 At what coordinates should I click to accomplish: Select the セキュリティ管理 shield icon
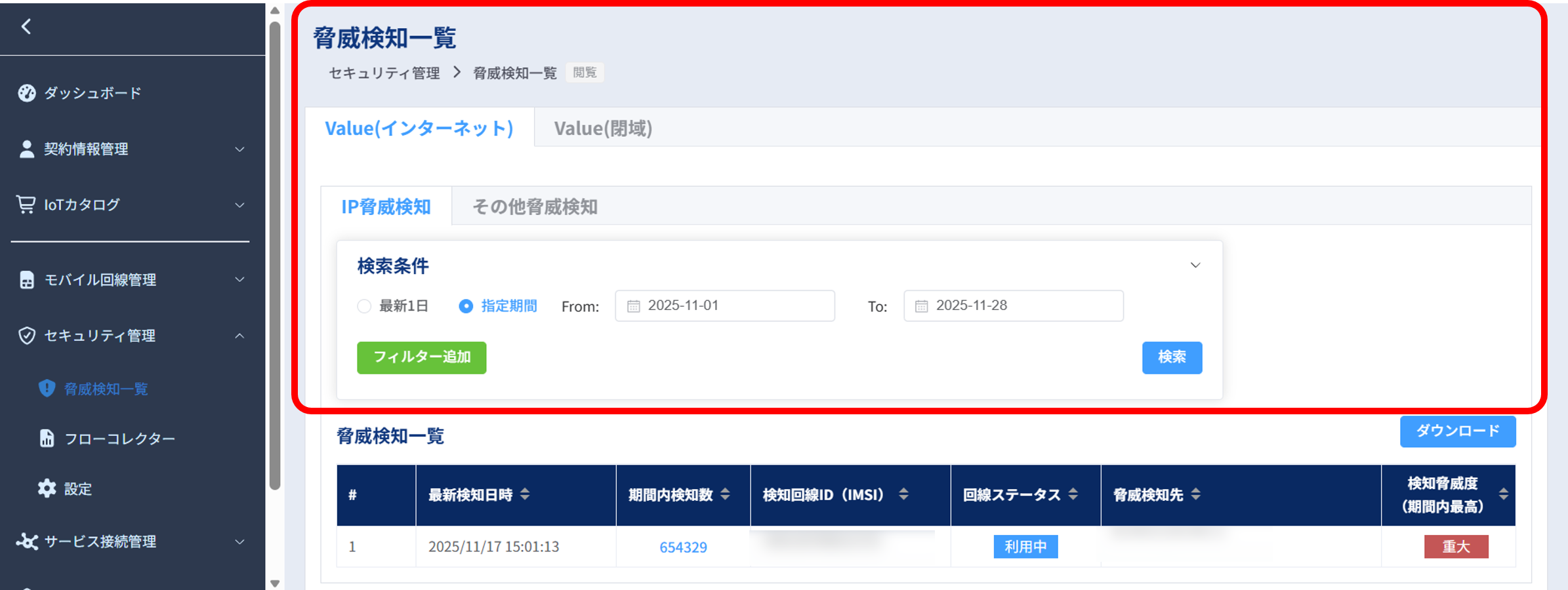(26, 336)
